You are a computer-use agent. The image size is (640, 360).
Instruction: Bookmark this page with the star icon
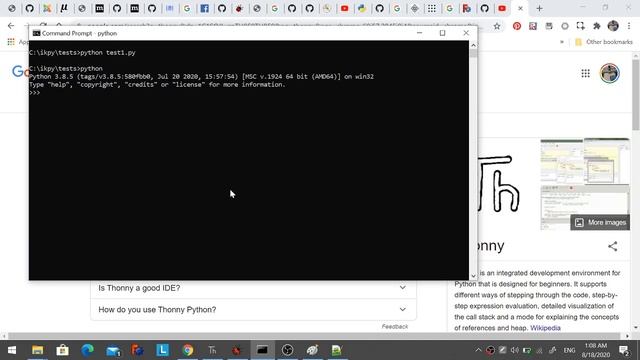pyautogui.click(x=497, y=26)
